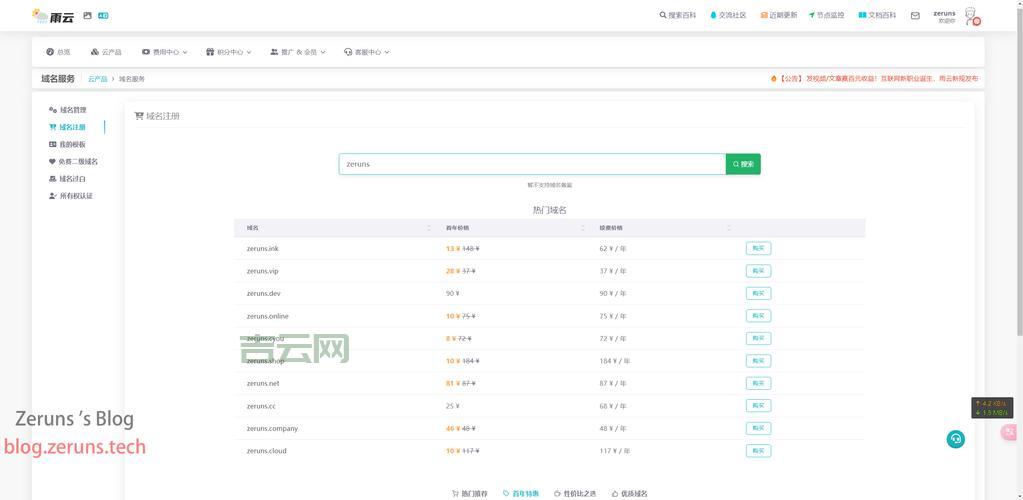Switch to the 热门推荐 tab
Viewport: 1023px width, 500px height.
tap(470, 493)
